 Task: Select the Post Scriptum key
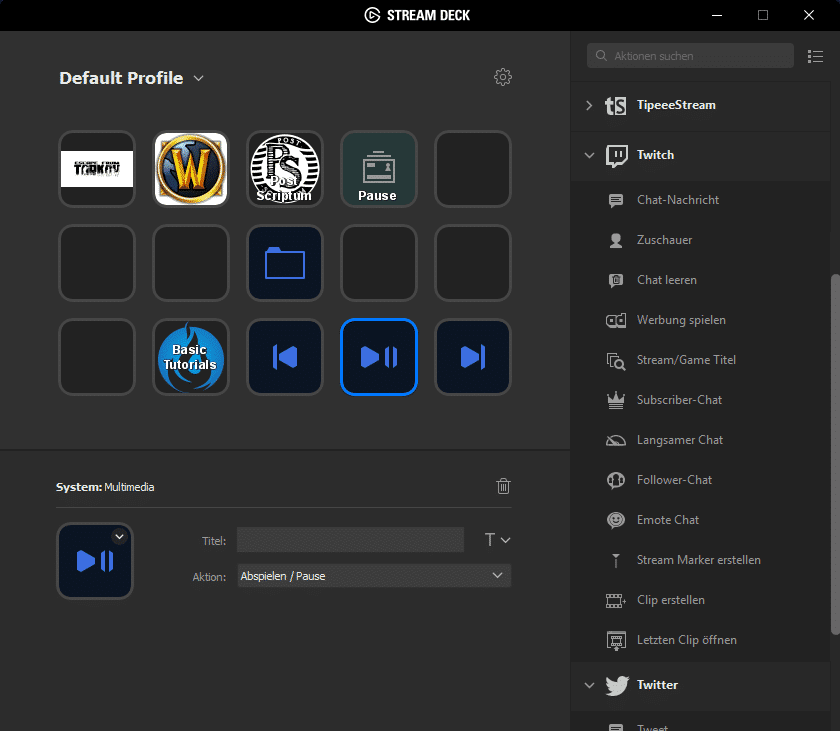click(x=284, y=169)
